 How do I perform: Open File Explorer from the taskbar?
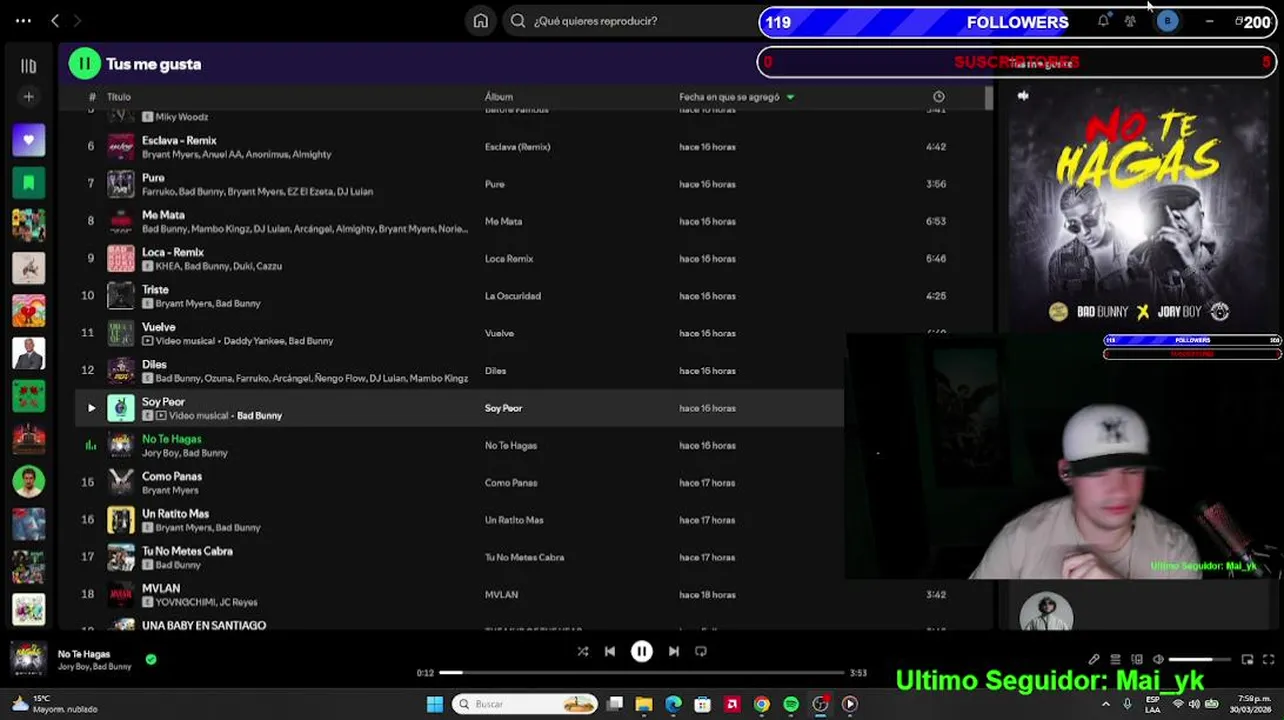tap(644, 704)
